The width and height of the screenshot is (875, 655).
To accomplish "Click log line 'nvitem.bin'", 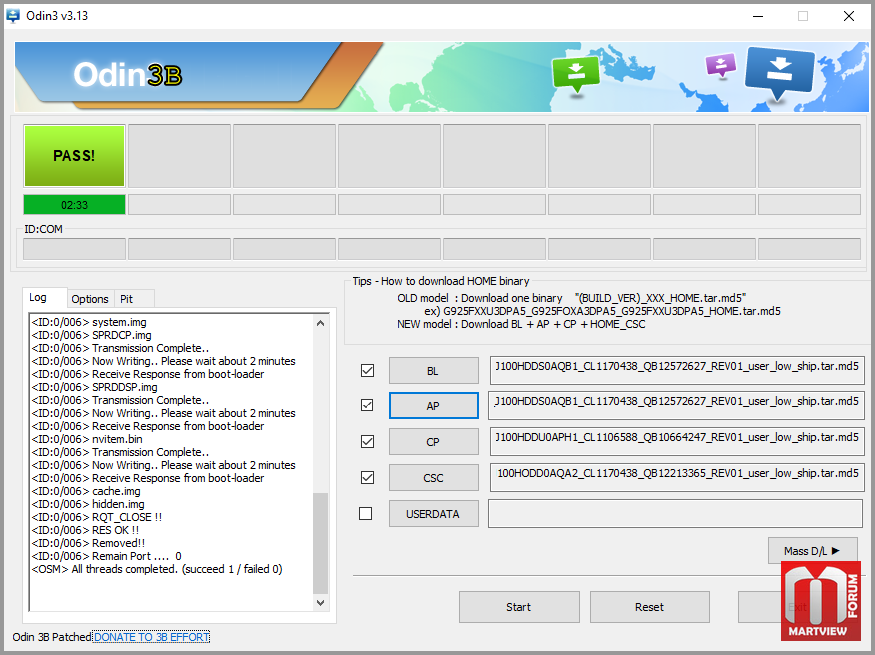I will (87, 439).
